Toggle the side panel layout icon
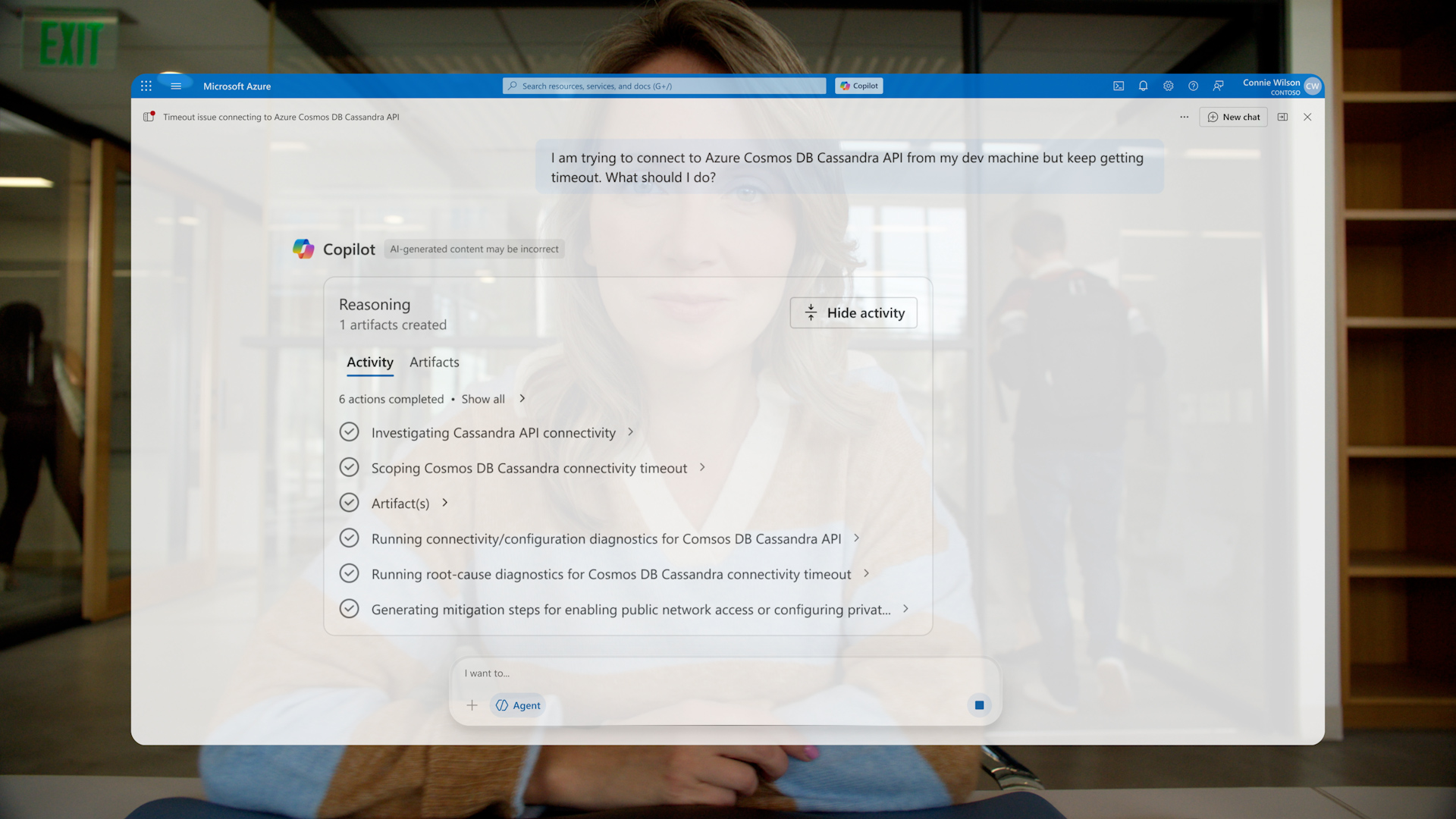This screenshot has width=1456, height=819. pyautogui.click(x=1282, y=117)
